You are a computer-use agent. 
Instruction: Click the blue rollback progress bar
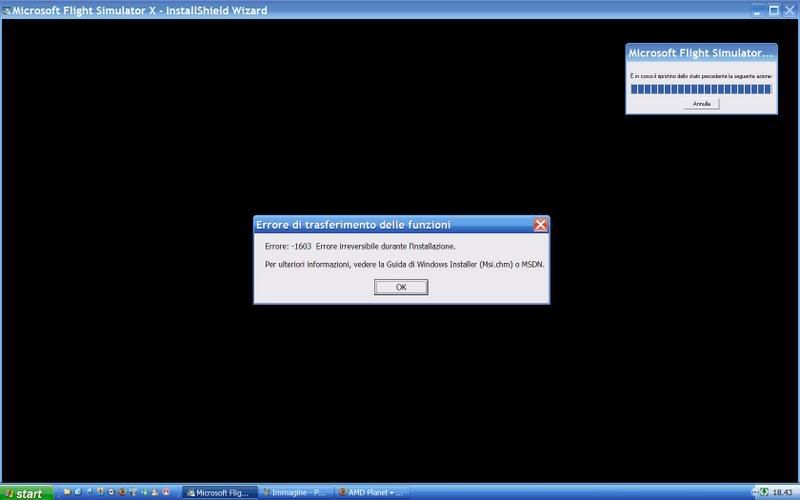tap(701, 89)
